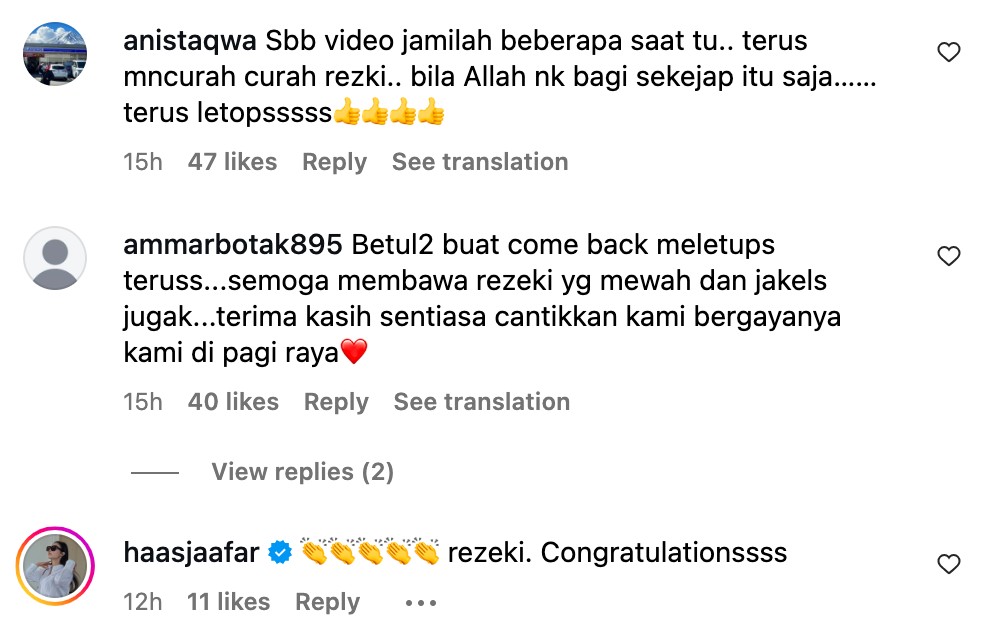Open the anistaqwa username link
Image resolution: width=982 pixels, height=642 pixels.
(x=190, y=41)
